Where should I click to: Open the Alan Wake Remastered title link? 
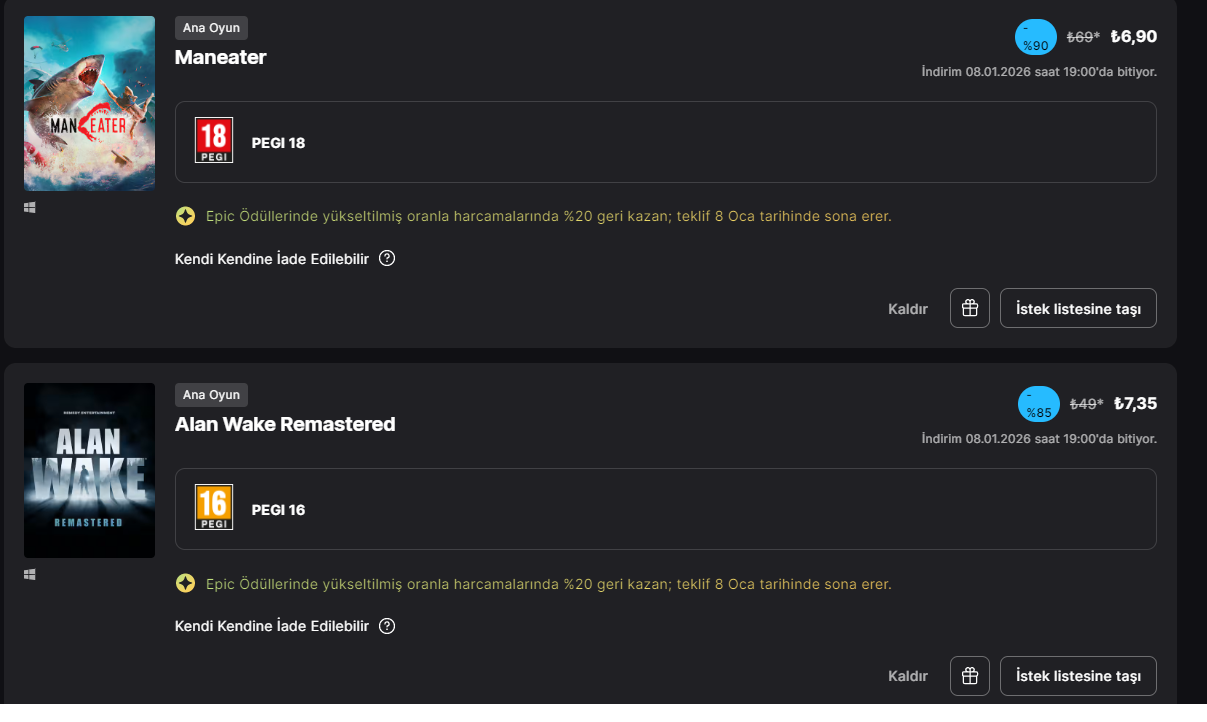click(x=285, y=424)
